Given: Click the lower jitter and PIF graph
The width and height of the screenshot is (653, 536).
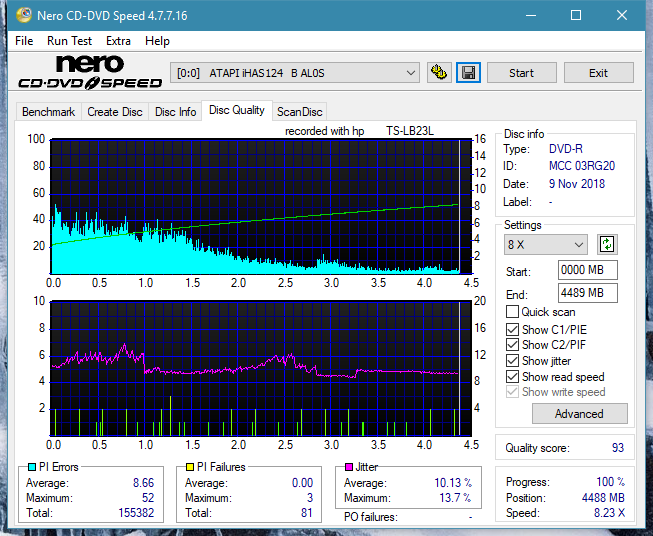Looking at the screenshot, I should [261, 369].
